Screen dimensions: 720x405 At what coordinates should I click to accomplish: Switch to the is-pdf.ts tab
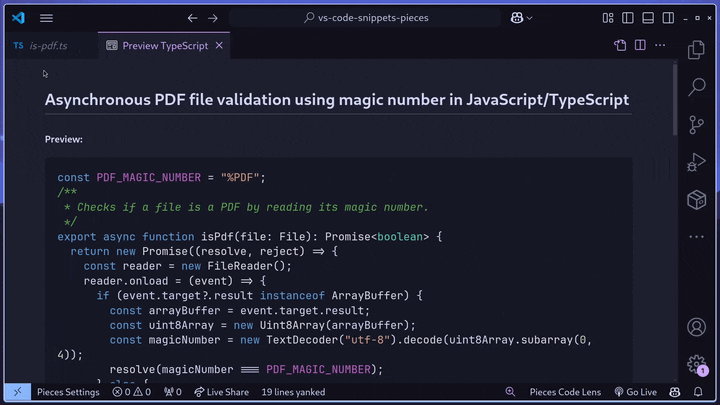(x=48, y=45)
